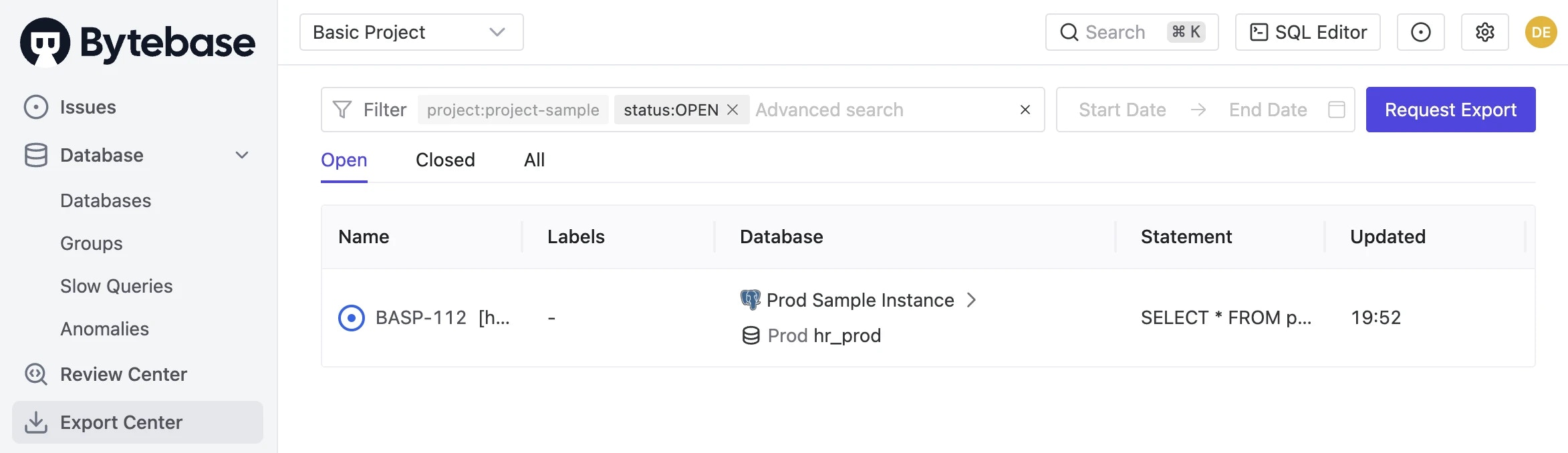
Task: Open the Issues section via its icon
Action: pyautogui.click(x=35, y=106)
